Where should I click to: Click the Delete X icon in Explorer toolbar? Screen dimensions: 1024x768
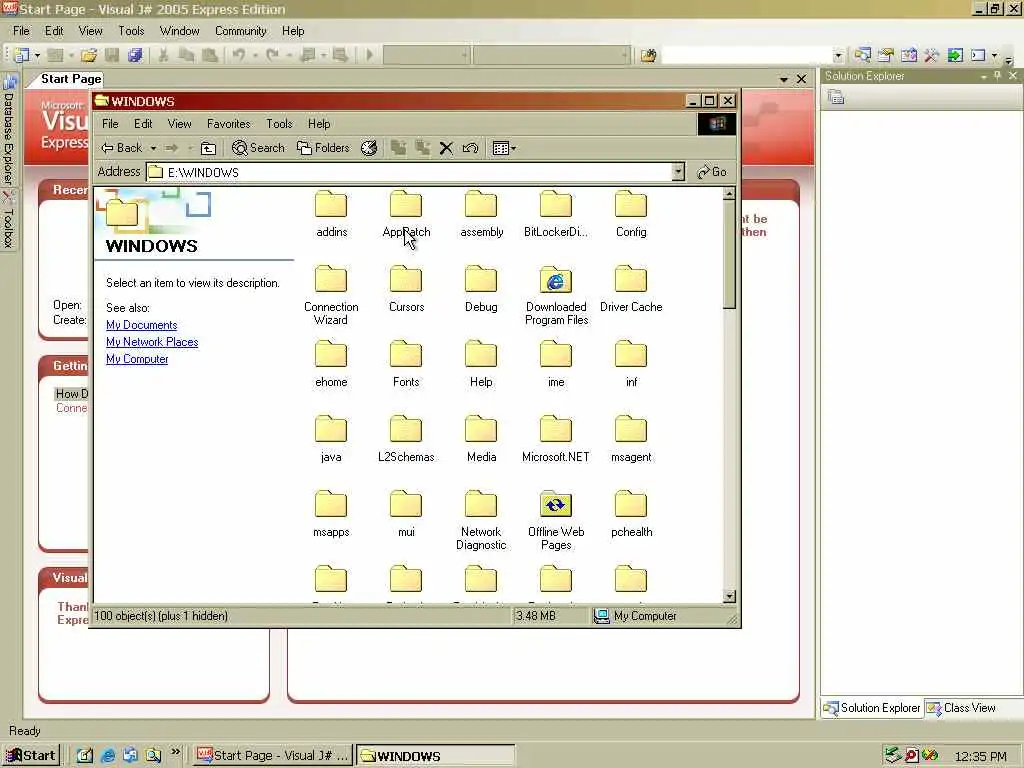446,148
